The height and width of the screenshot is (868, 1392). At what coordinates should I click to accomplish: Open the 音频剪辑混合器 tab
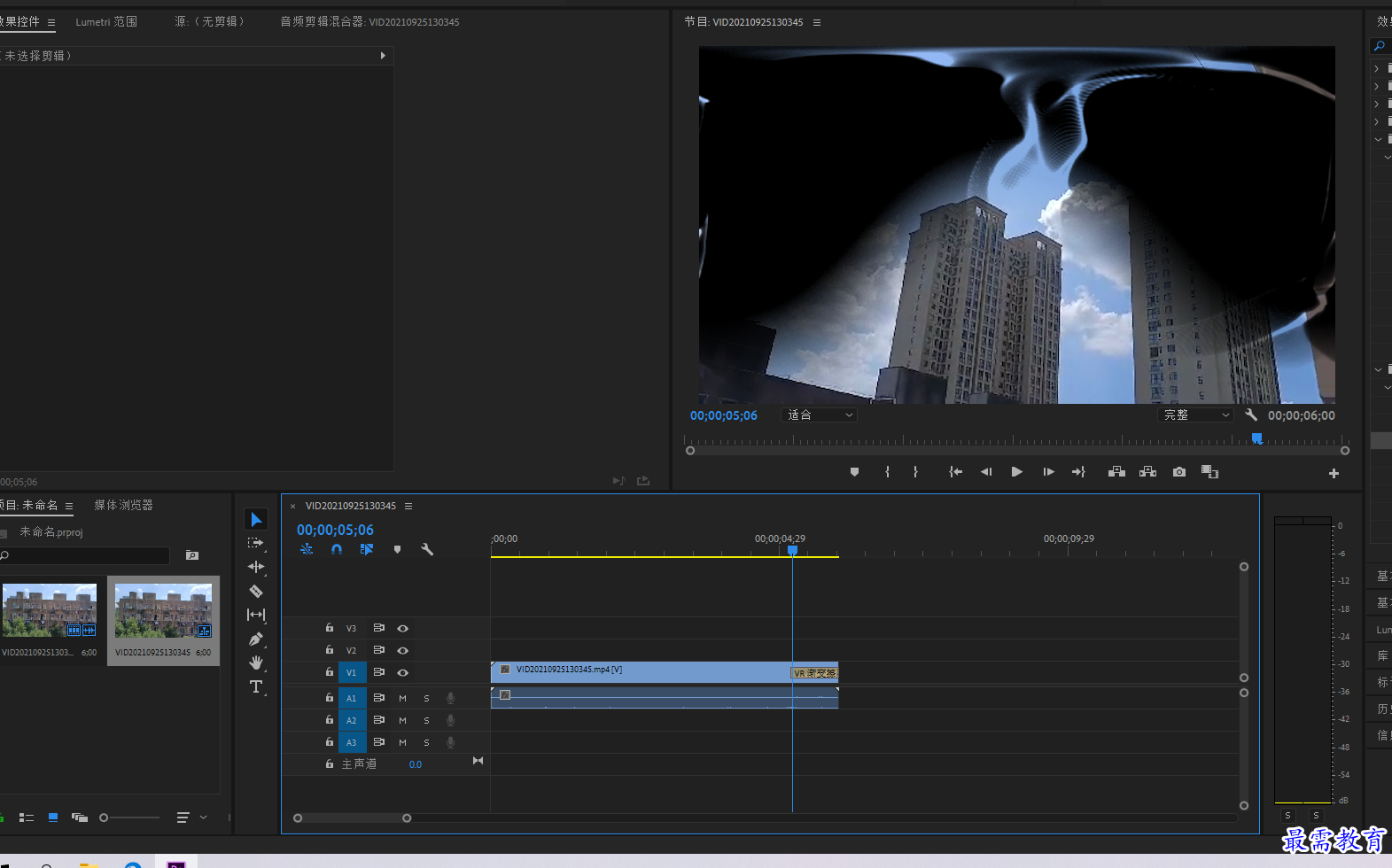[369, 21]
